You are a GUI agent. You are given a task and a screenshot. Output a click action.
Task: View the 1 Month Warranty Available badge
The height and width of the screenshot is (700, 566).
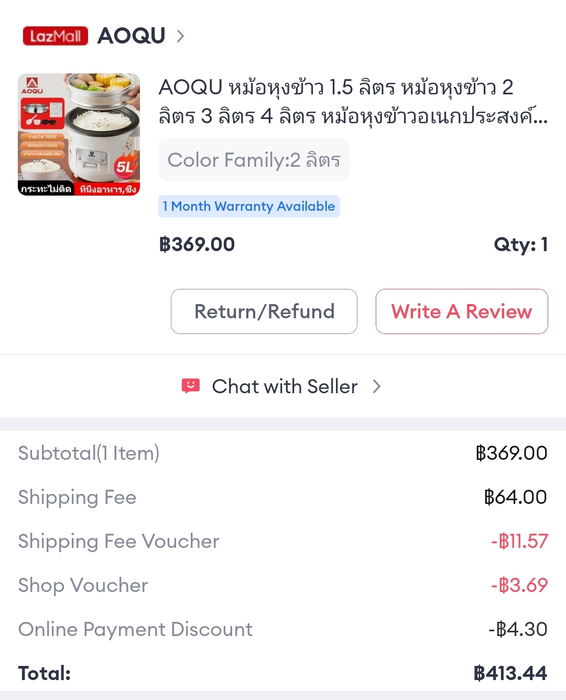pyautogui.click(x=249, y=206)
